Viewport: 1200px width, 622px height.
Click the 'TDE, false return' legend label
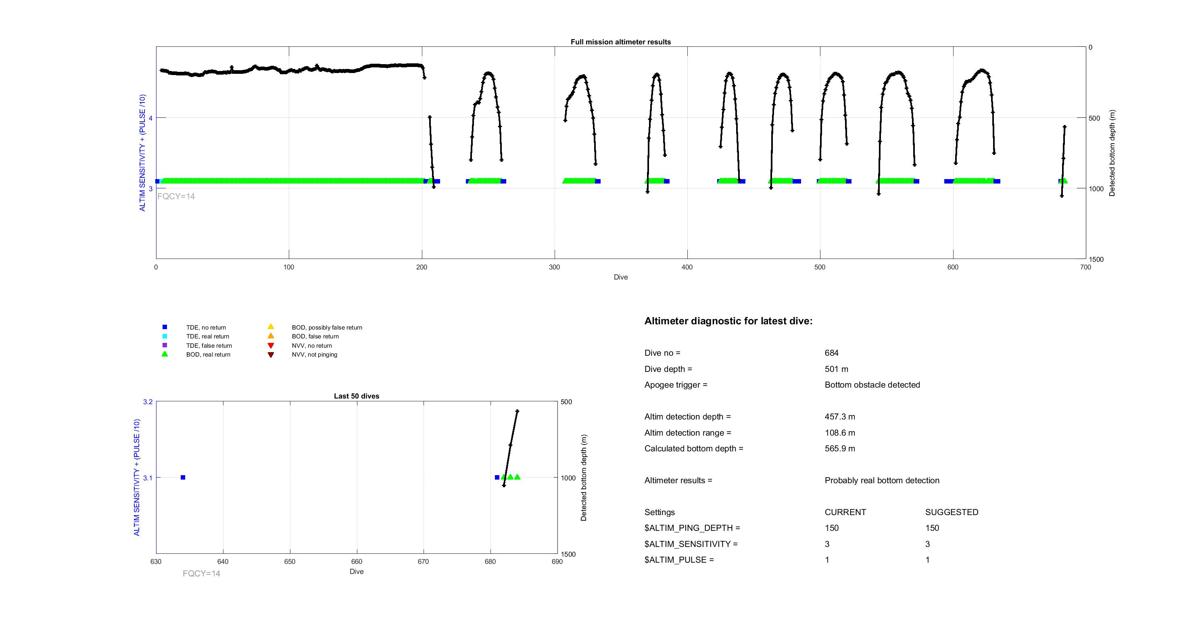click(x=210, y=346)
